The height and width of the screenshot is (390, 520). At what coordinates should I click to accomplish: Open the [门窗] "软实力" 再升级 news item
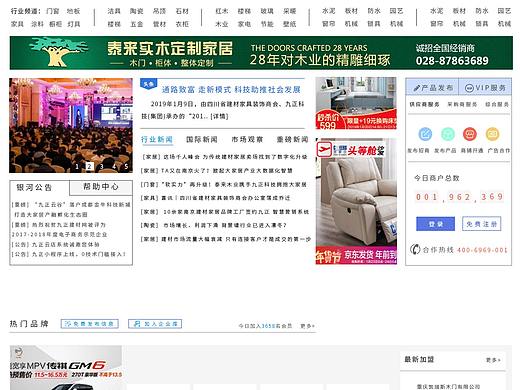tap(224, 184)
